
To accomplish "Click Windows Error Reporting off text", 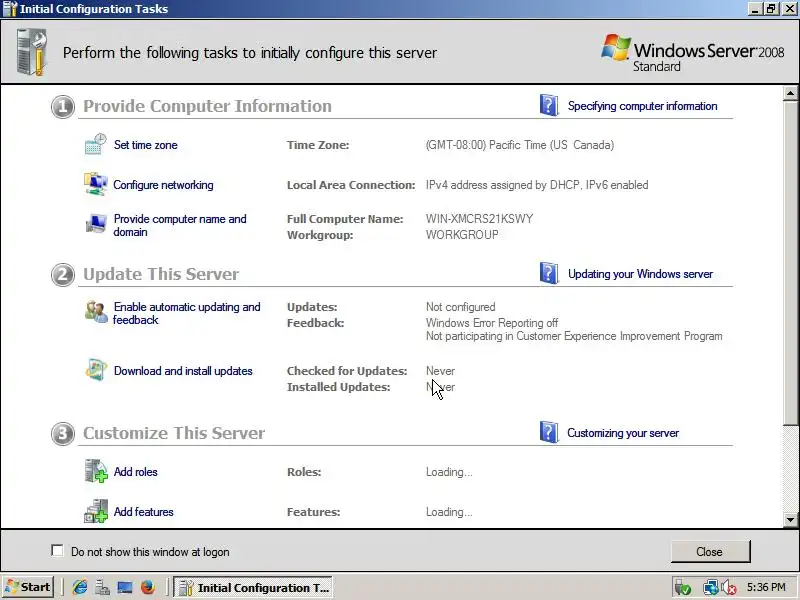I will tap(492, 323).
